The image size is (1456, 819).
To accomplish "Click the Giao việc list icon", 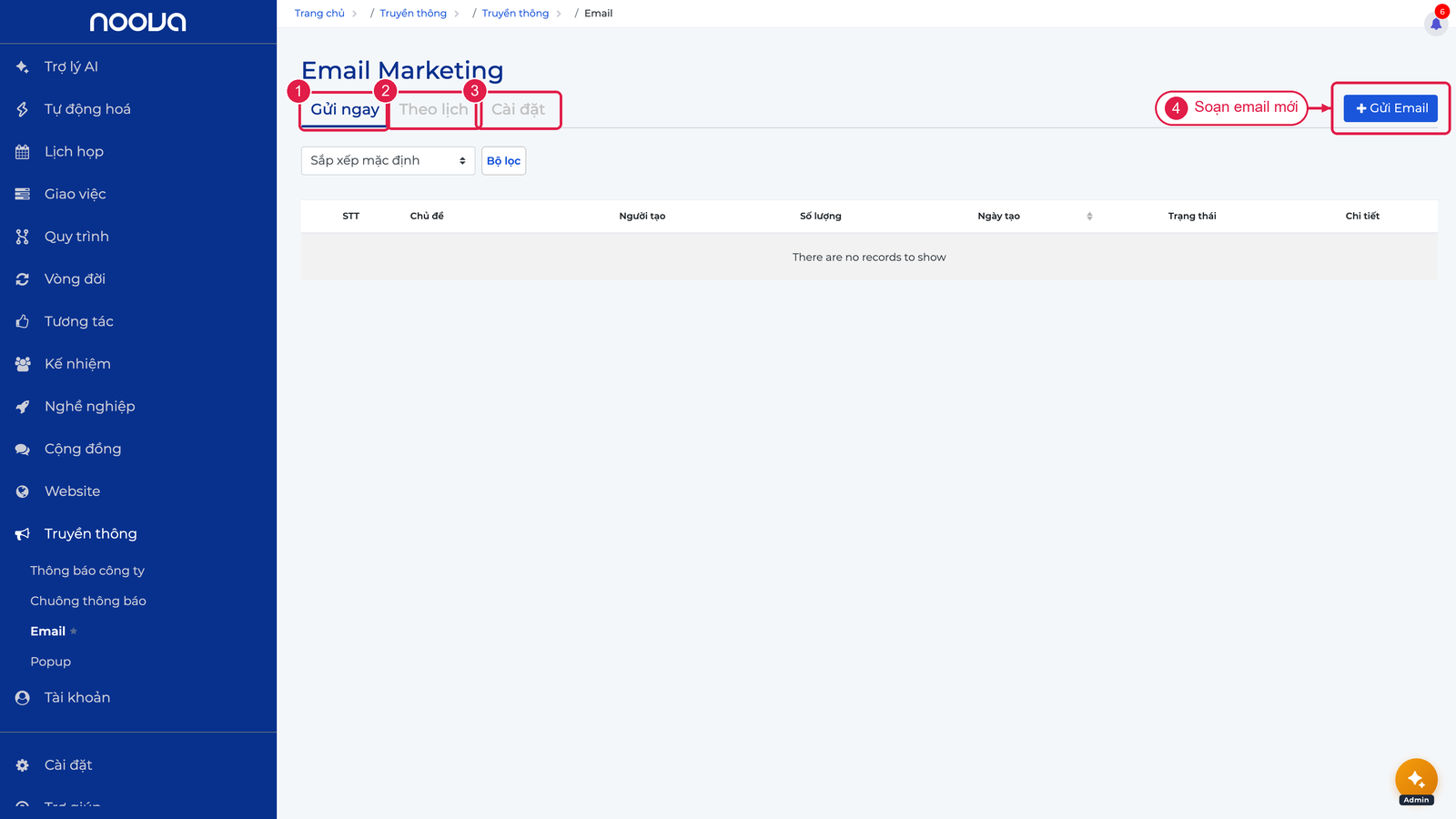I will [23, 194].
